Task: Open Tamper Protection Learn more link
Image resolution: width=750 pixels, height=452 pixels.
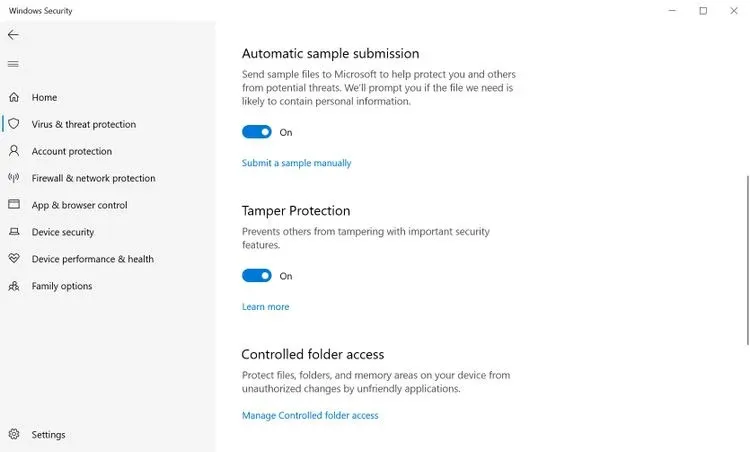Action: click(x=265, y=307)
